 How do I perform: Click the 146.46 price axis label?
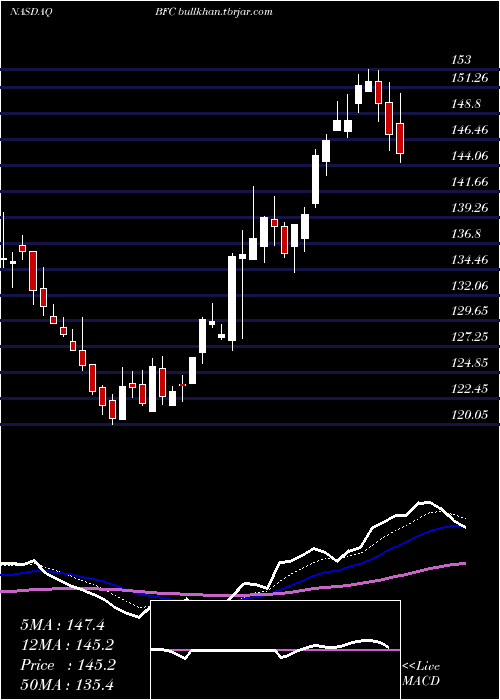470,130
